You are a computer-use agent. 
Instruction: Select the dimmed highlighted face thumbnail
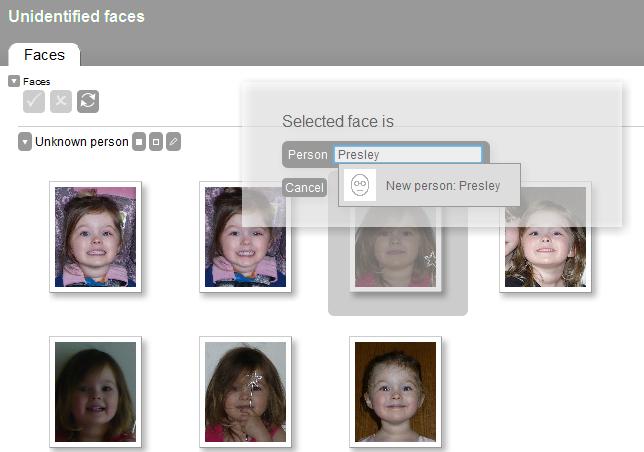tap(396, 247)
